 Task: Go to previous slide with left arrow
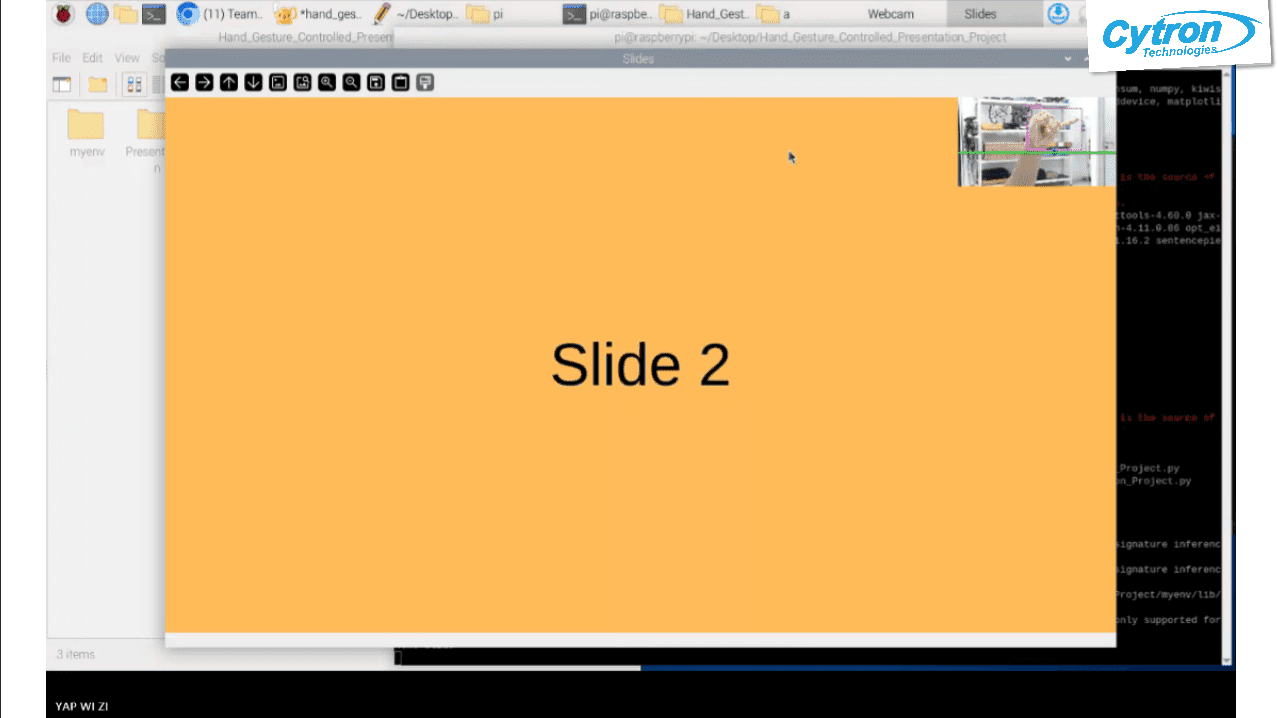pyautogui.click(x=179, y=82)
